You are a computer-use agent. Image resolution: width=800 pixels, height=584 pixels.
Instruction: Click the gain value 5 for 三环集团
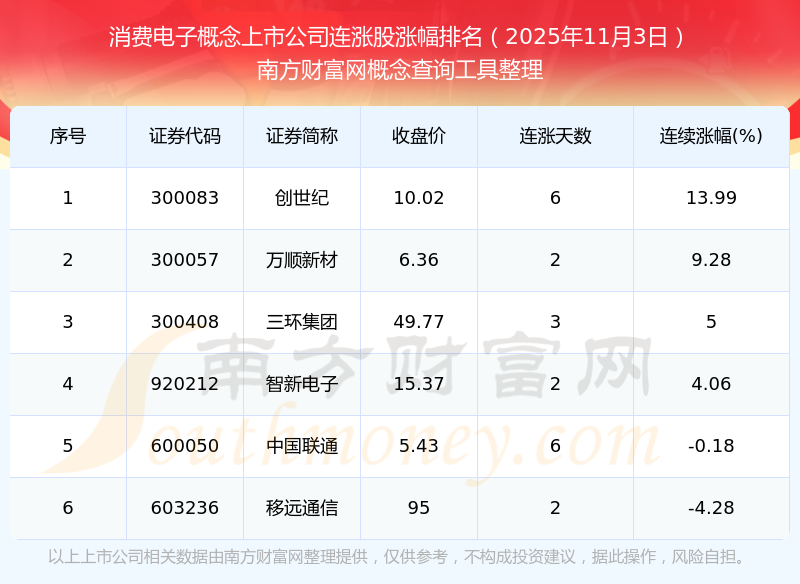tap(711, 322)
